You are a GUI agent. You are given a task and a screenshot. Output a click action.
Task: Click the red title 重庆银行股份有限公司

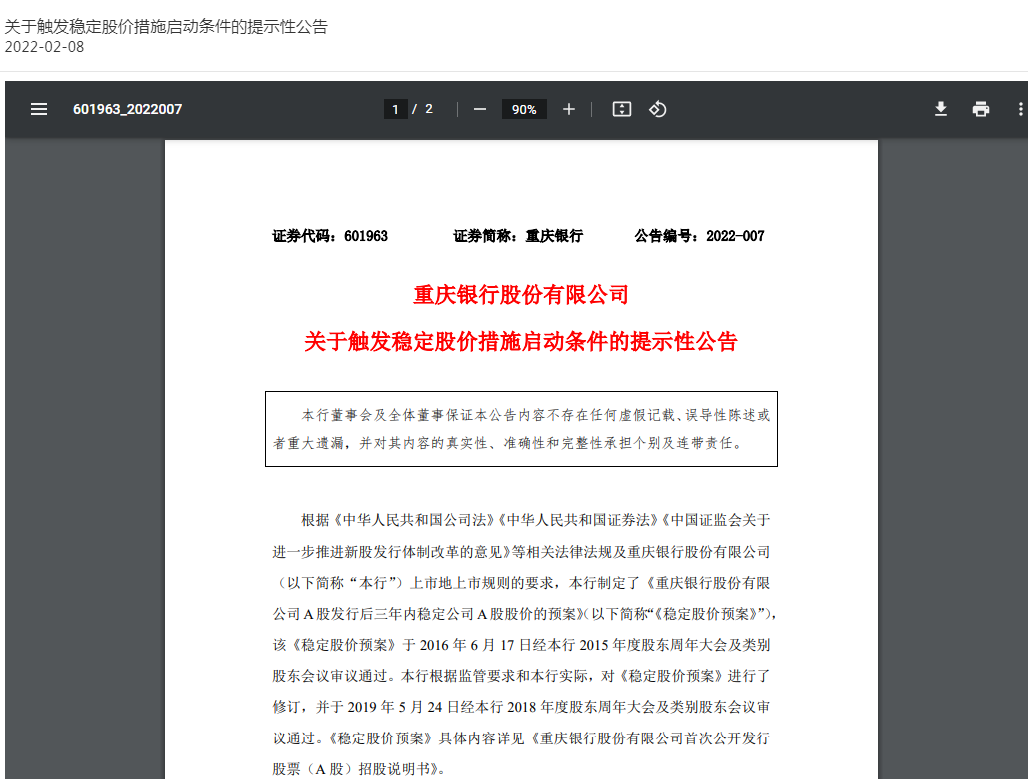click(x=521, y=295)
